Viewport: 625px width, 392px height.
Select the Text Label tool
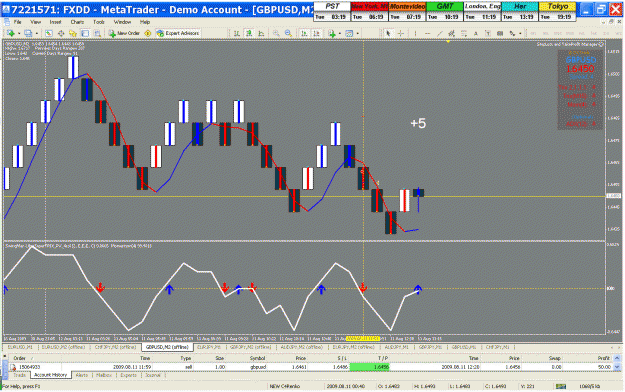(488, 33)
